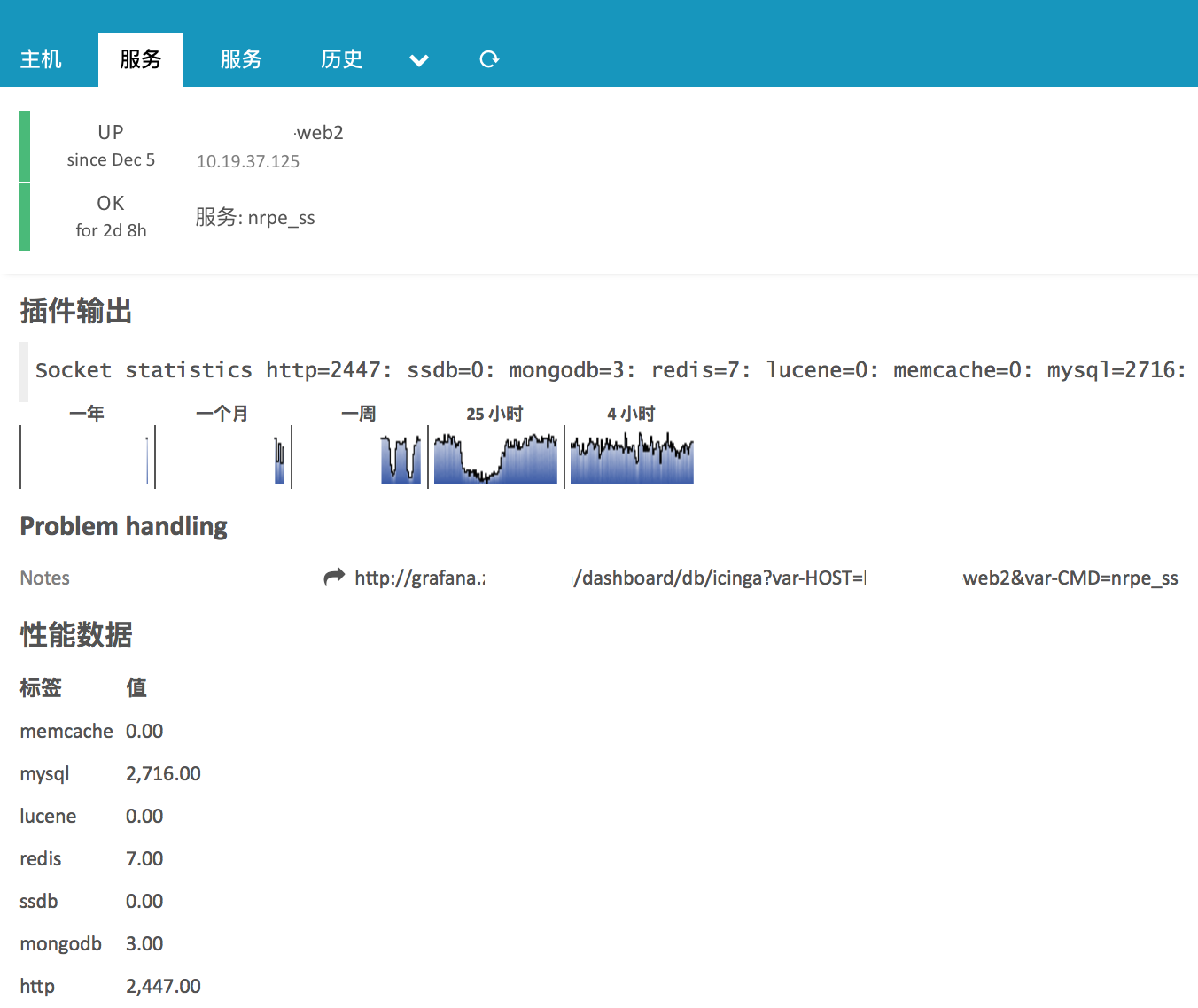Select the 一年 sparkline graph
1198x1008 pixels.
[86, 456]
